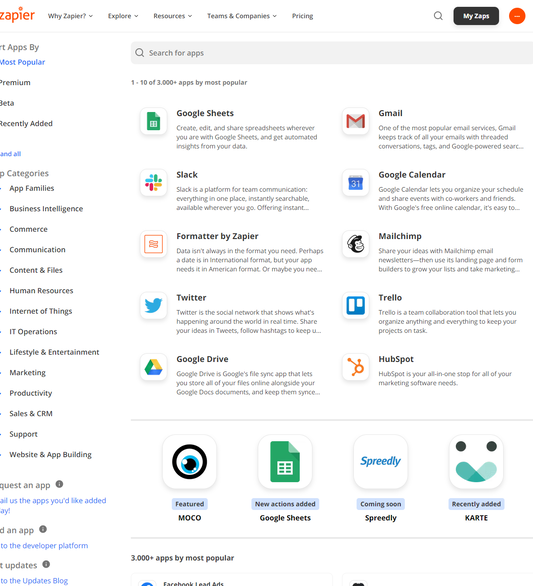
Task: Expand the Why Zapier? menu
Action: tap(70, 16)
